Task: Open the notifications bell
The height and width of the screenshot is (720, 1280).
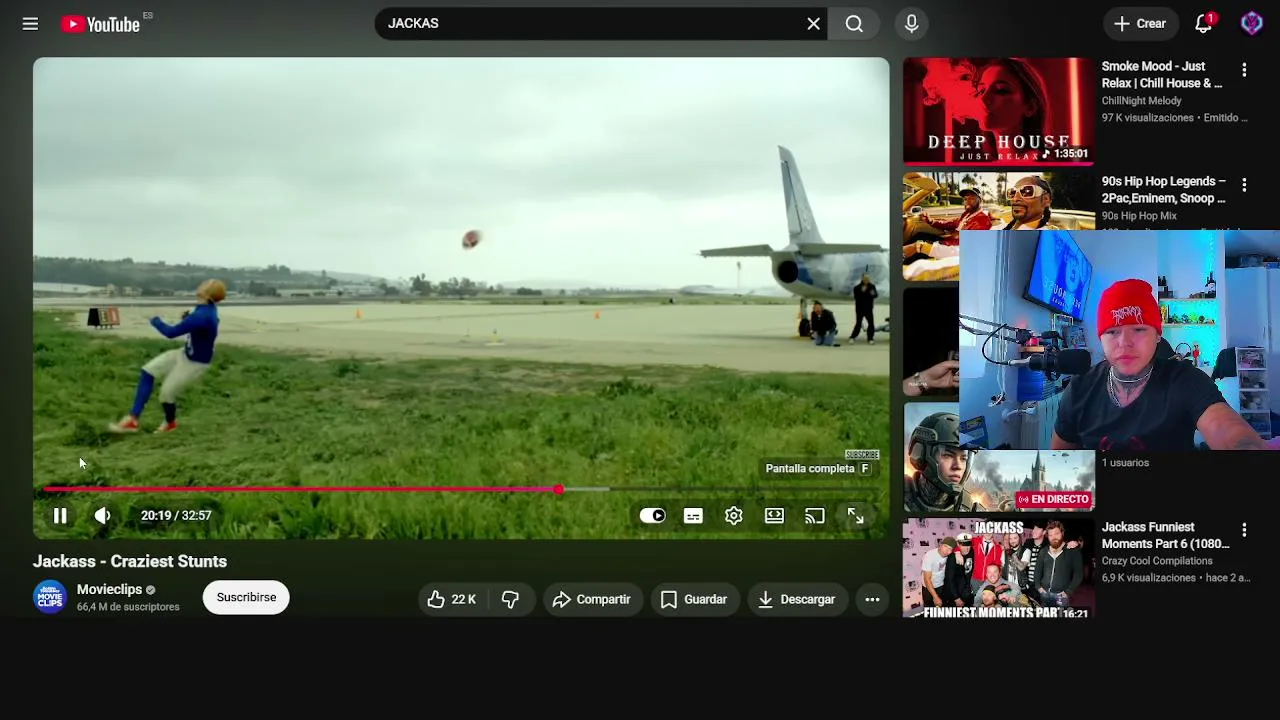Action: [1204, 24]
